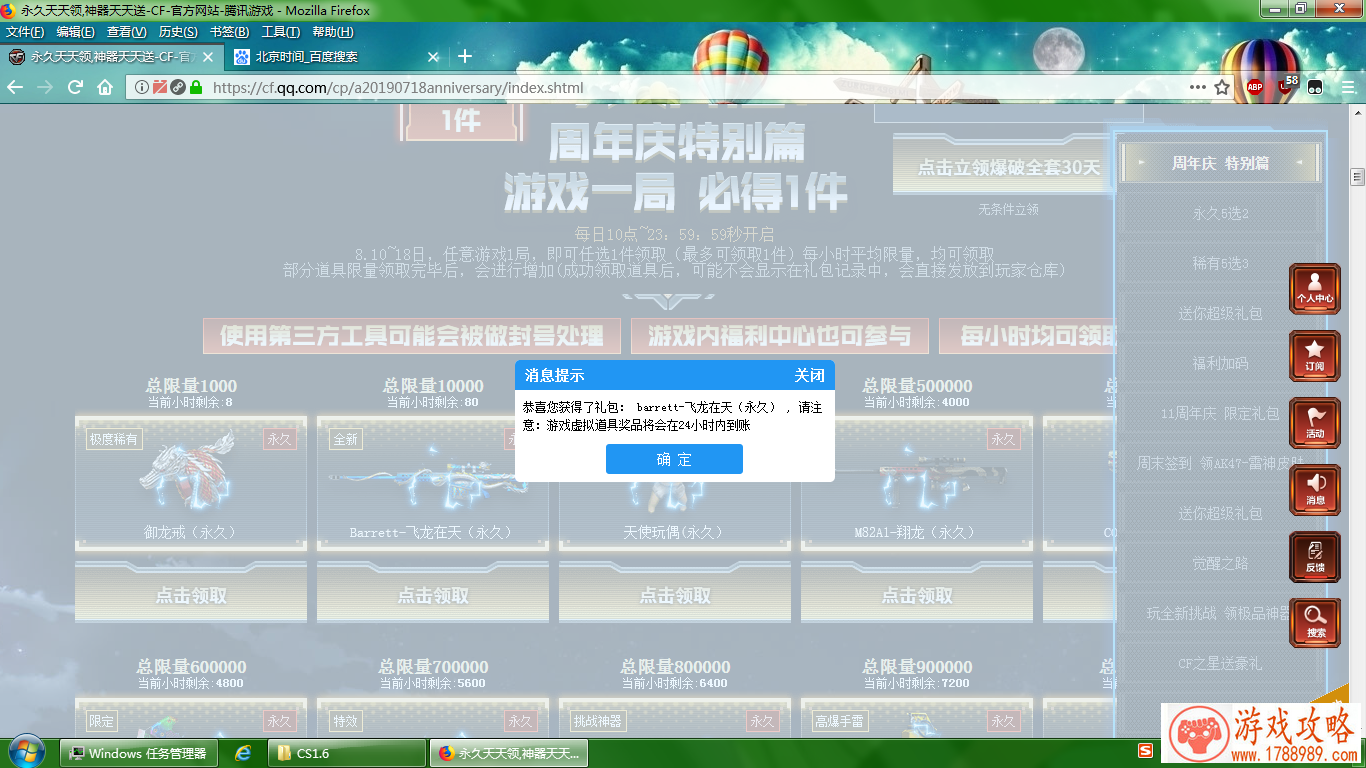
Task: Click scrollbar up arrow at top right
Action: (x=1357, y=111)
